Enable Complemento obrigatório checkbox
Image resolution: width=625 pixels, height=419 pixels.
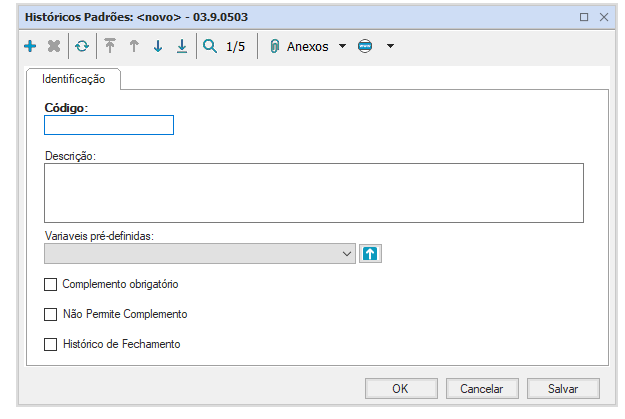51,284
